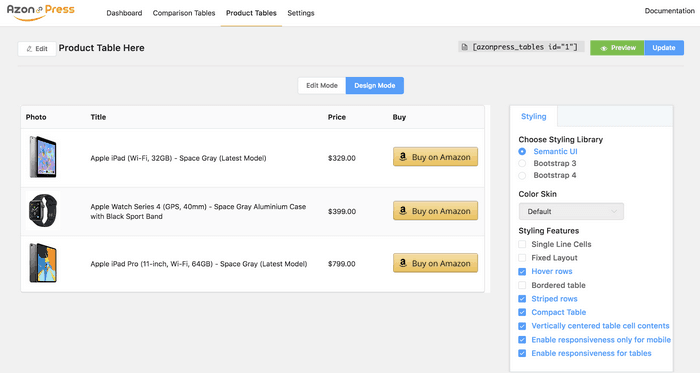Switch to the Styling tab
The image size is (700, 373).
(533, 116)
